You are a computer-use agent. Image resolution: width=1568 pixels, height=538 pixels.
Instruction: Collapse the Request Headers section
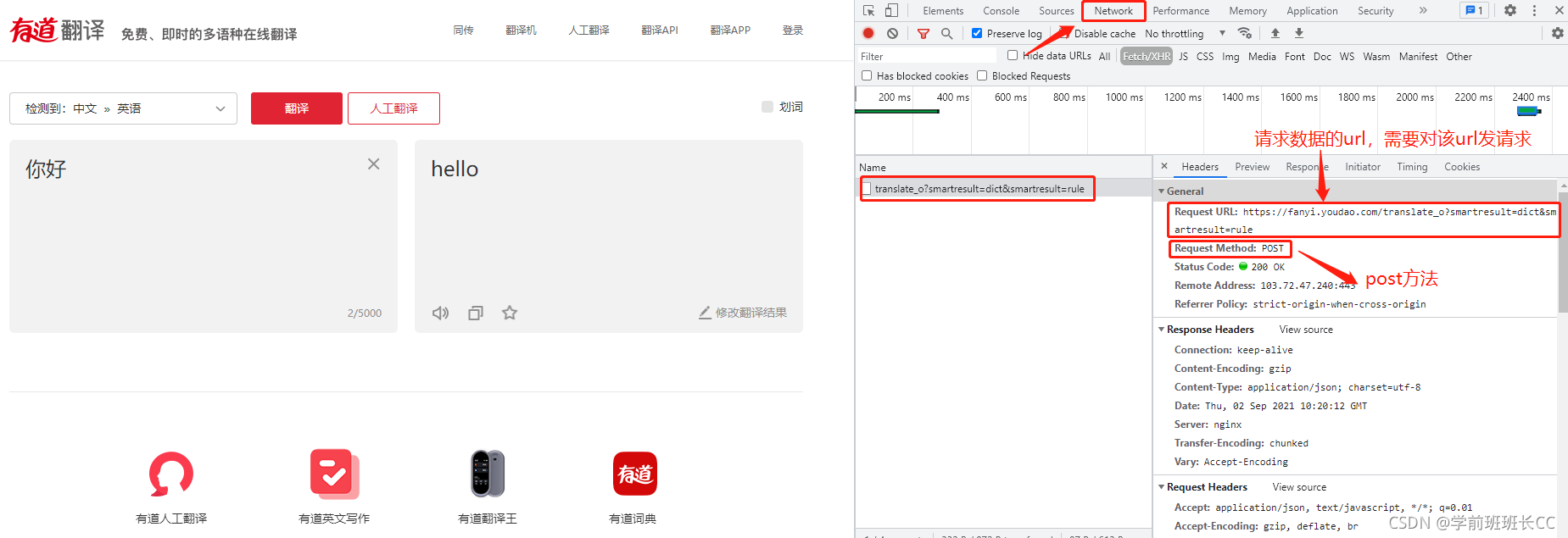coord(1161,487)
